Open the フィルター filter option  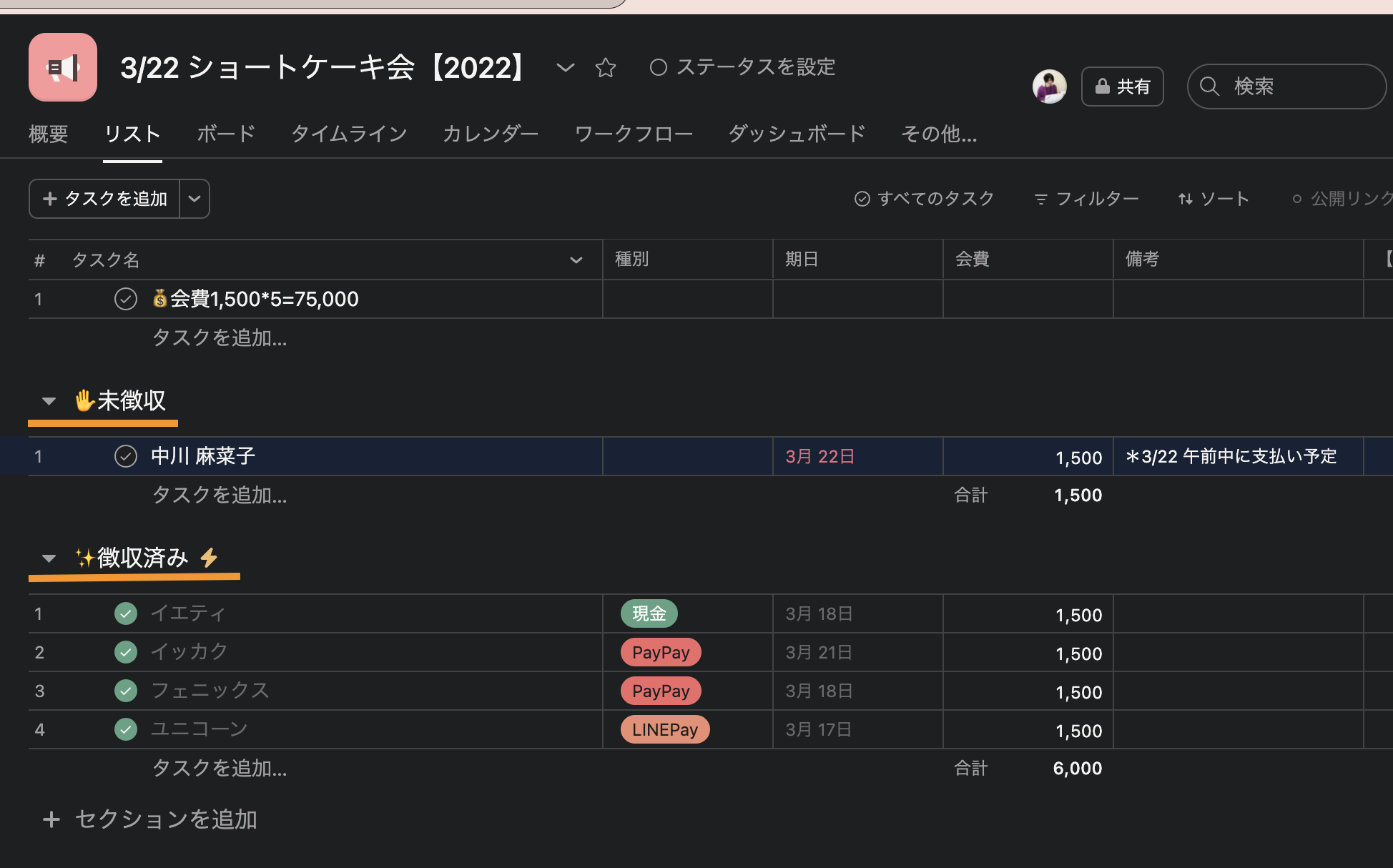pyautogui.click(x=1086, y=199)
